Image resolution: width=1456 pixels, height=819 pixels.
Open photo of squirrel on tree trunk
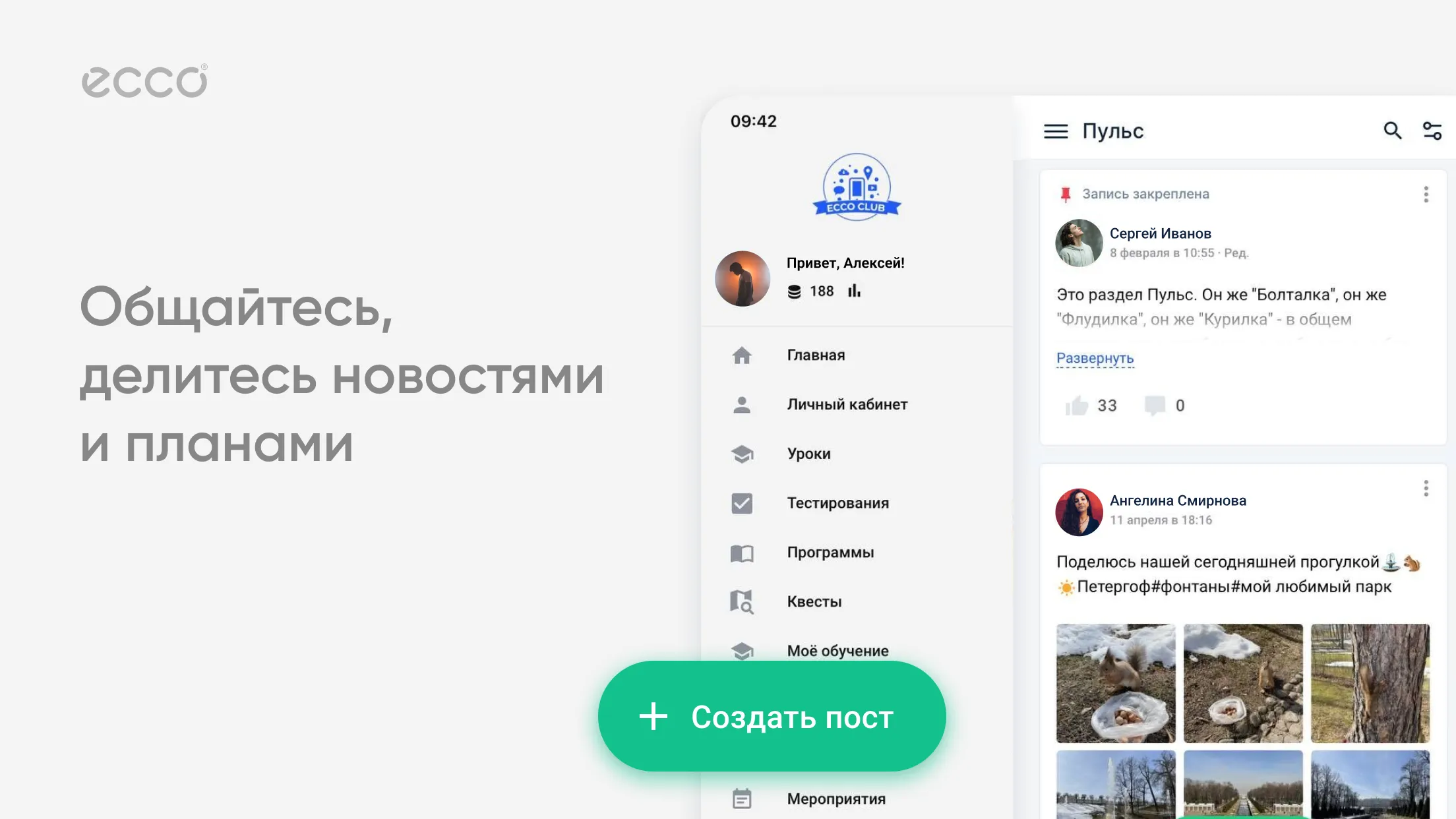click(x=1370, y=683)
